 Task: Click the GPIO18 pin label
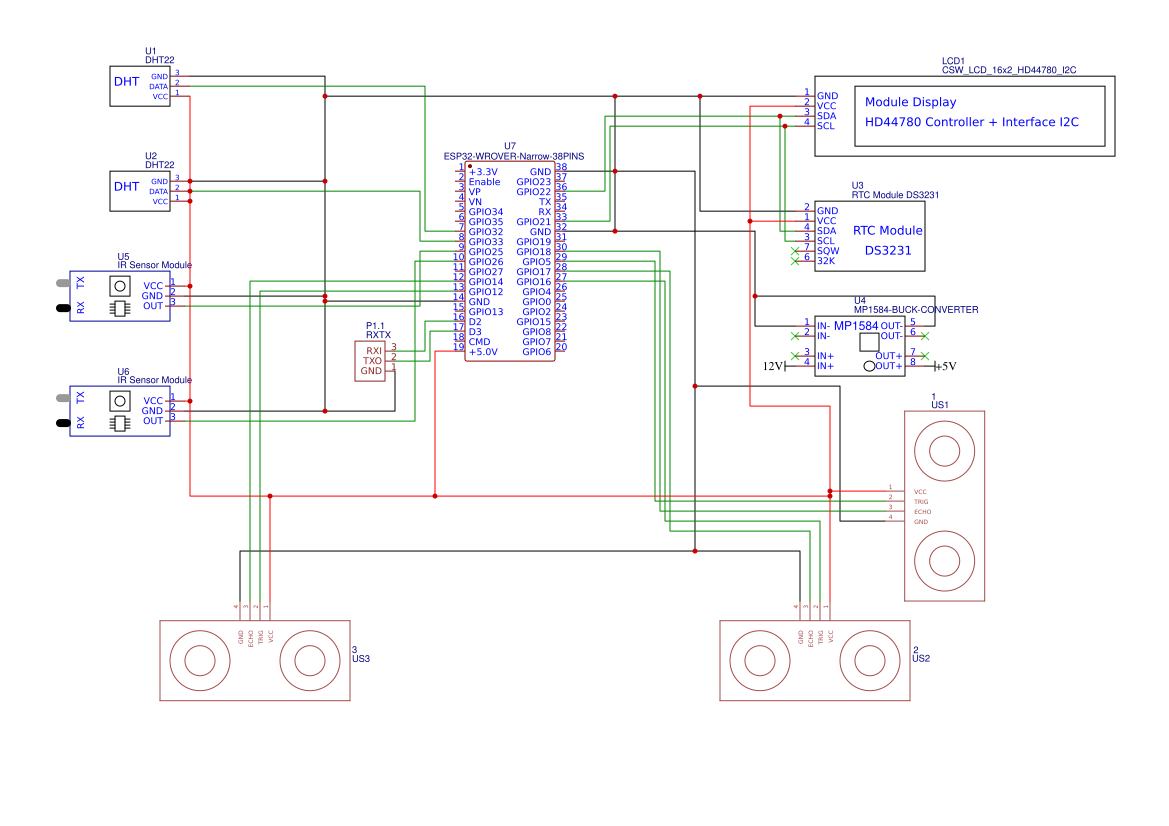click(534, 252)
